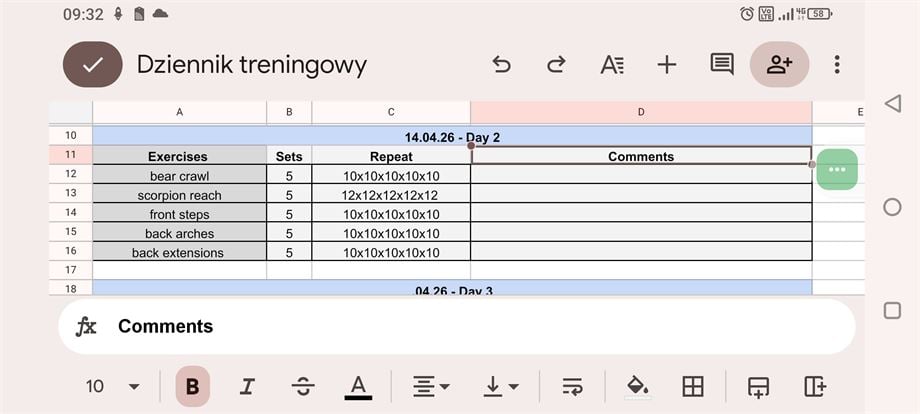Screen dimensions: 920x414
Task: Open the three-dot overflow menu
Action: [x=837, y=65]
